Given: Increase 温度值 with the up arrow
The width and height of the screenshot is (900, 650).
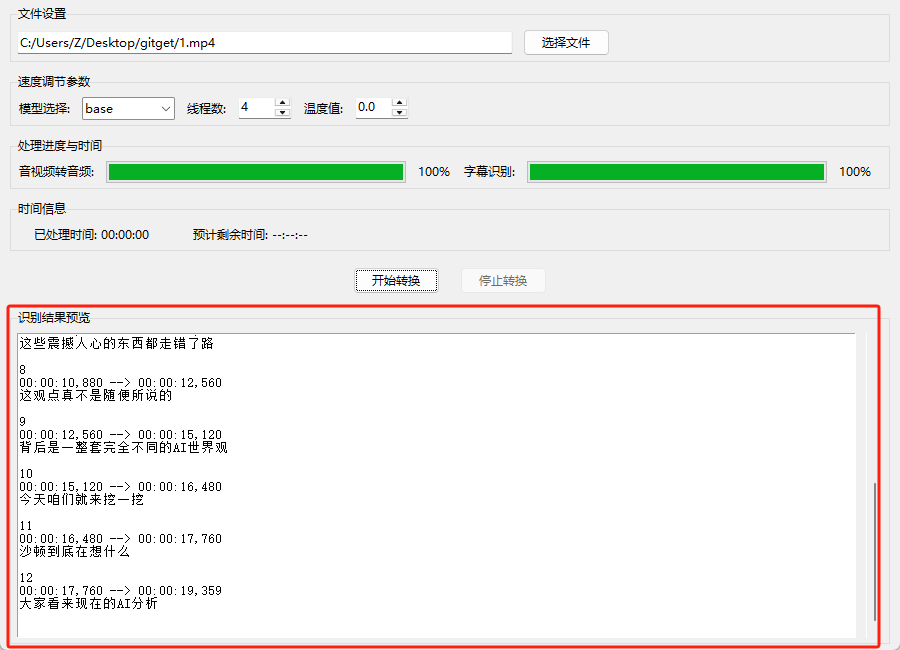Looking at the screenshot, I should click(x=399, y=103).
